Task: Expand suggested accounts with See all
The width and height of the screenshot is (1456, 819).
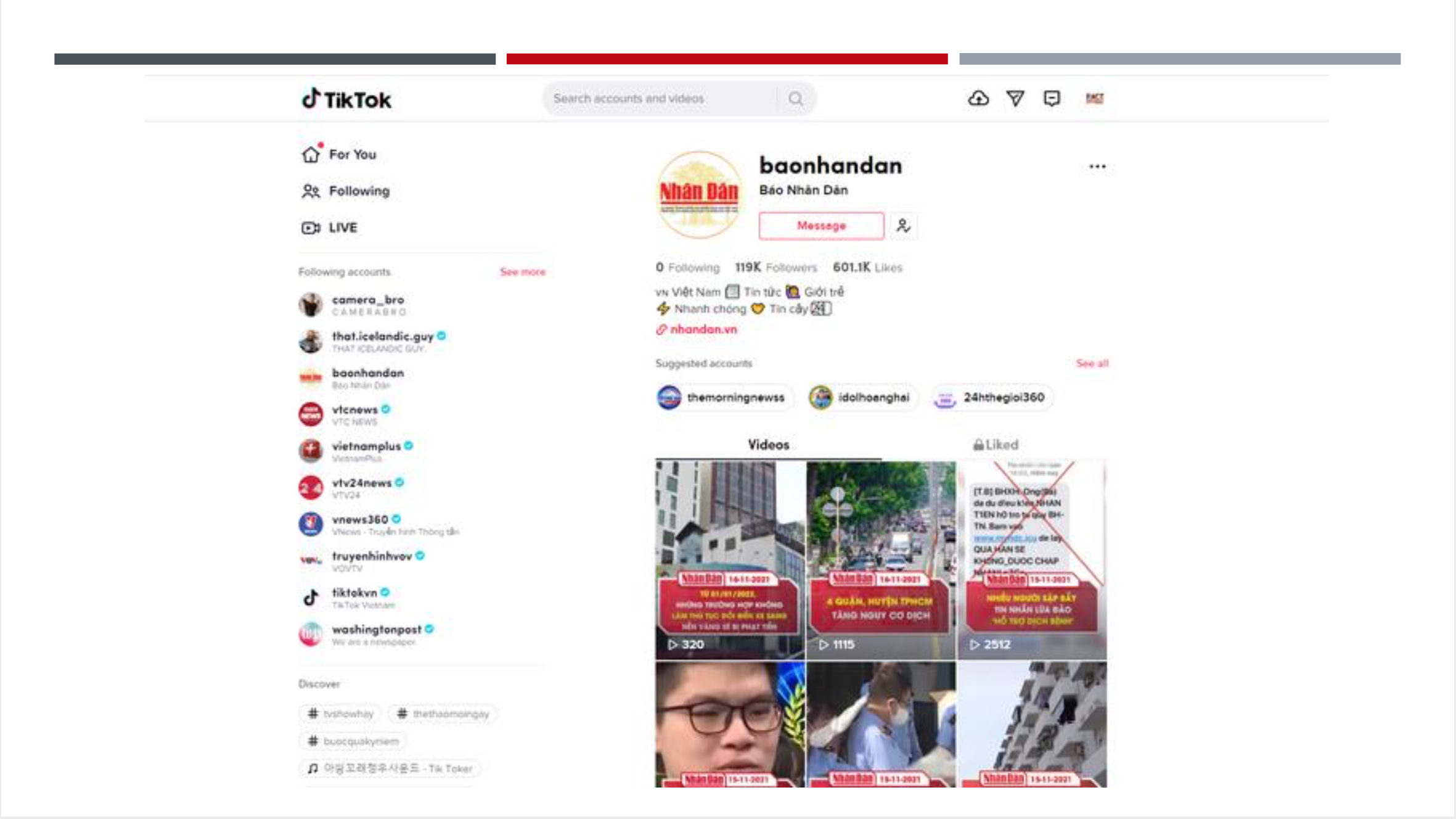Action: (1092, 363)
